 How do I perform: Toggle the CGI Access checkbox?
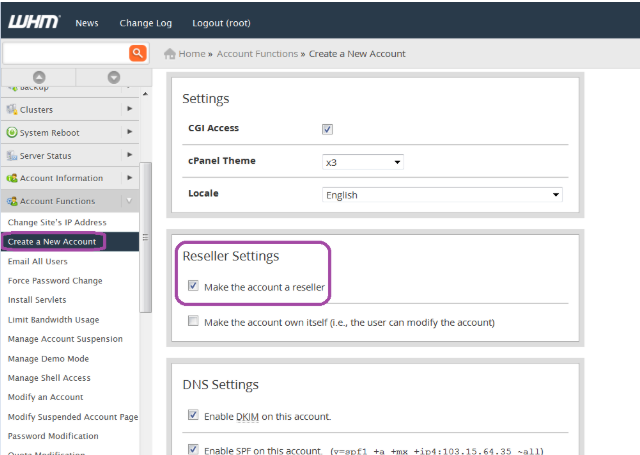327,129
